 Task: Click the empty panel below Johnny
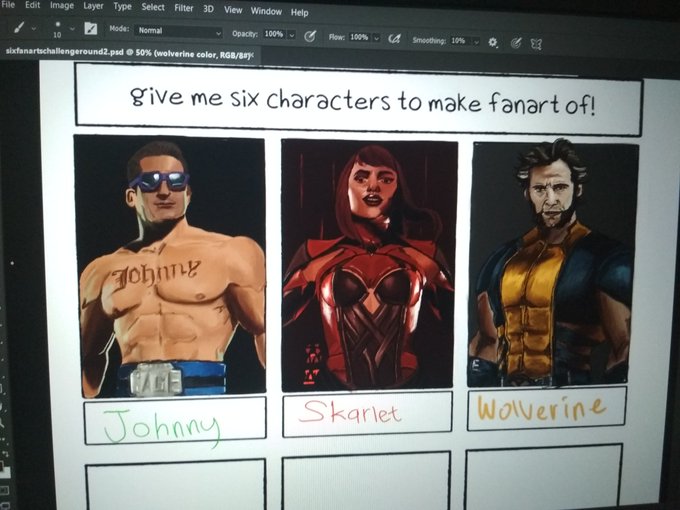[176, 485]
